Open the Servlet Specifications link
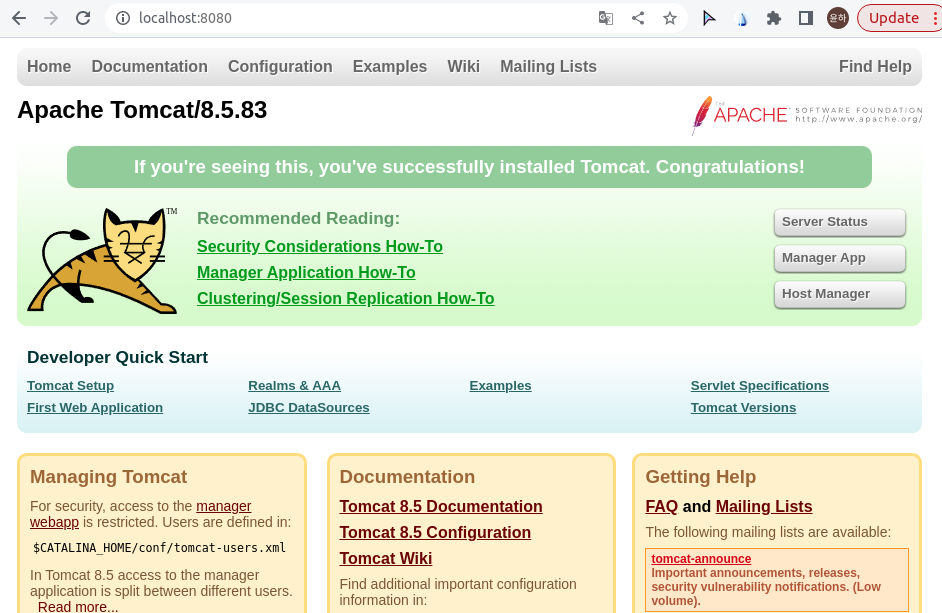The height and width of the screenshot is (613, 942). (759, 386)
